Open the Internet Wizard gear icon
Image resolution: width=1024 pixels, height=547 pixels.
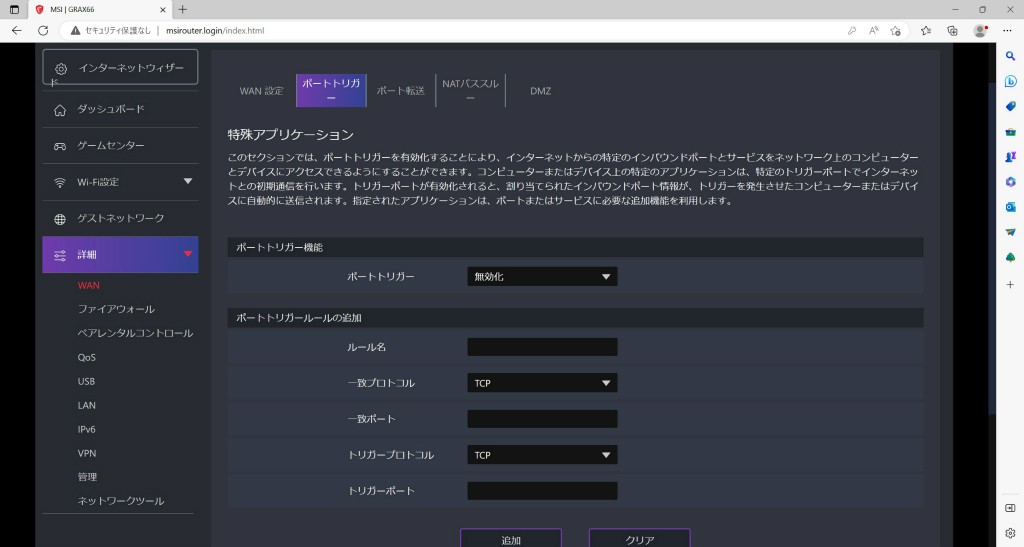tap(61, 69)
